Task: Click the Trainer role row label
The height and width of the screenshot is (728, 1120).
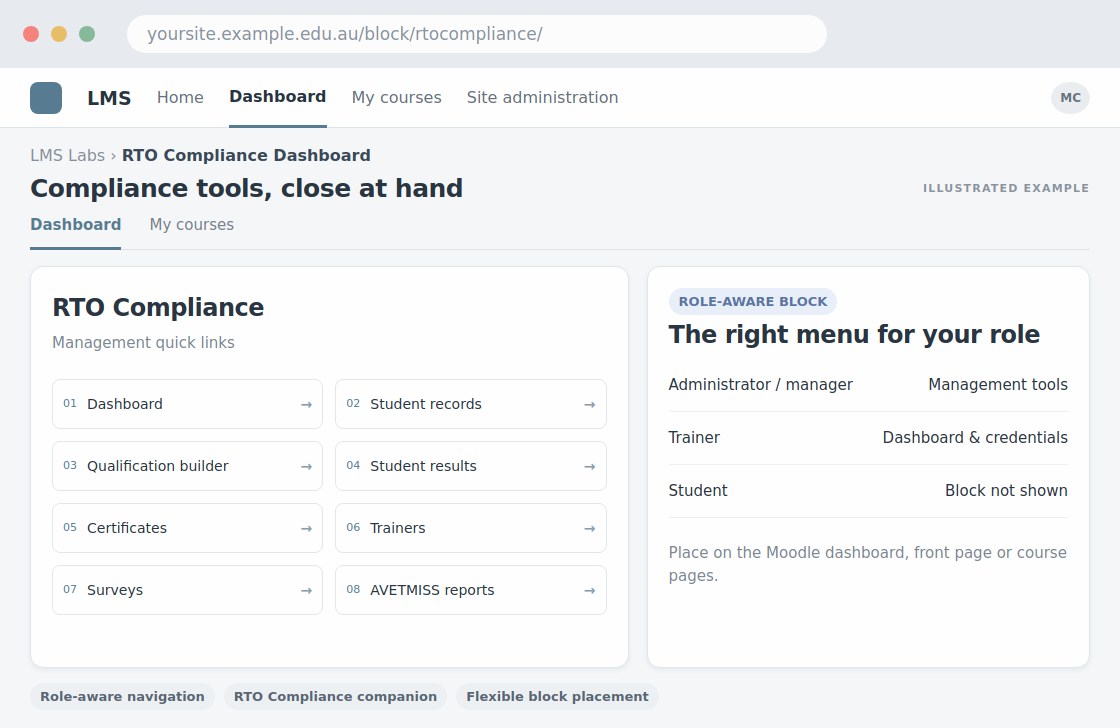Action: pyautogui.click(x=694, y=437)
